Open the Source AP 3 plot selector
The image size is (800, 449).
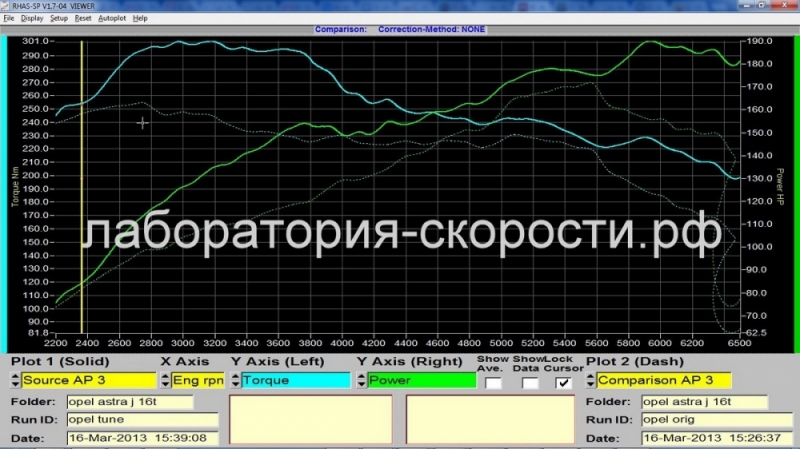tap(89, 380)
